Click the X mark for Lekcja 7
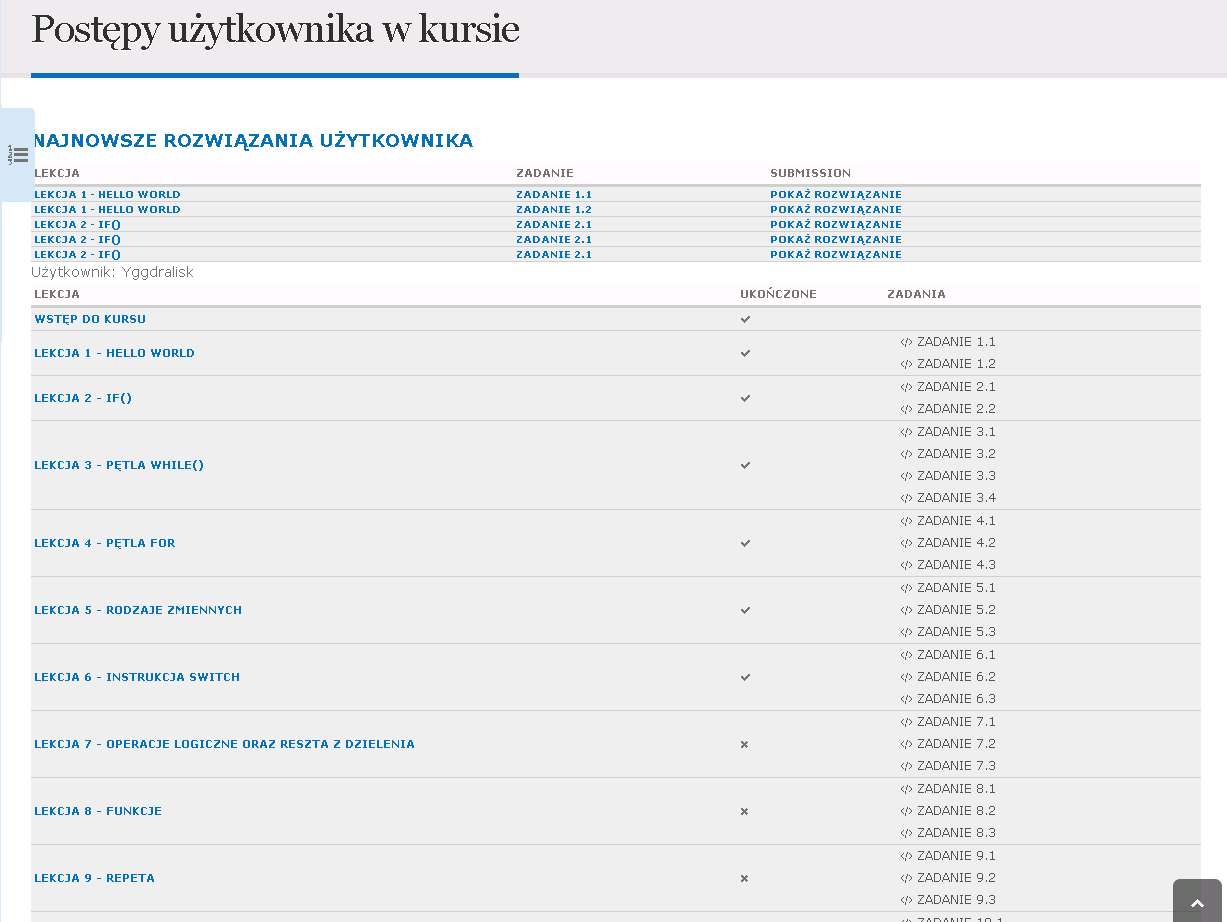This screenshot has height=922, width=1227. coord(744,744)
